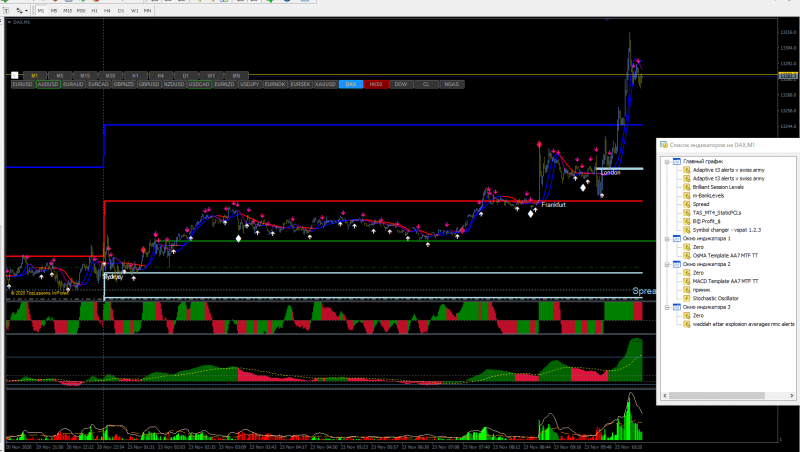The width and height of the screenshot is (800, 452).
Task: Change chart symbol to HK50
Action: coord(376,84)
